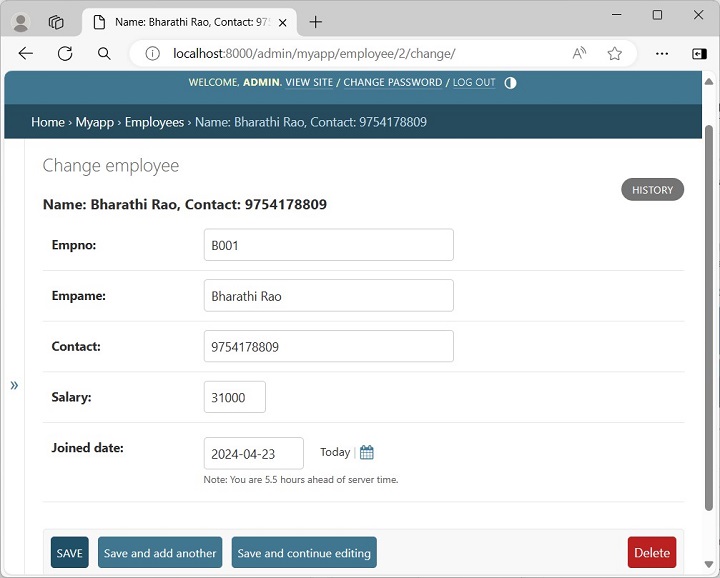The image size is (720, 578).
Task: Reload the page with refresh icon
Action: click(65, 54)
